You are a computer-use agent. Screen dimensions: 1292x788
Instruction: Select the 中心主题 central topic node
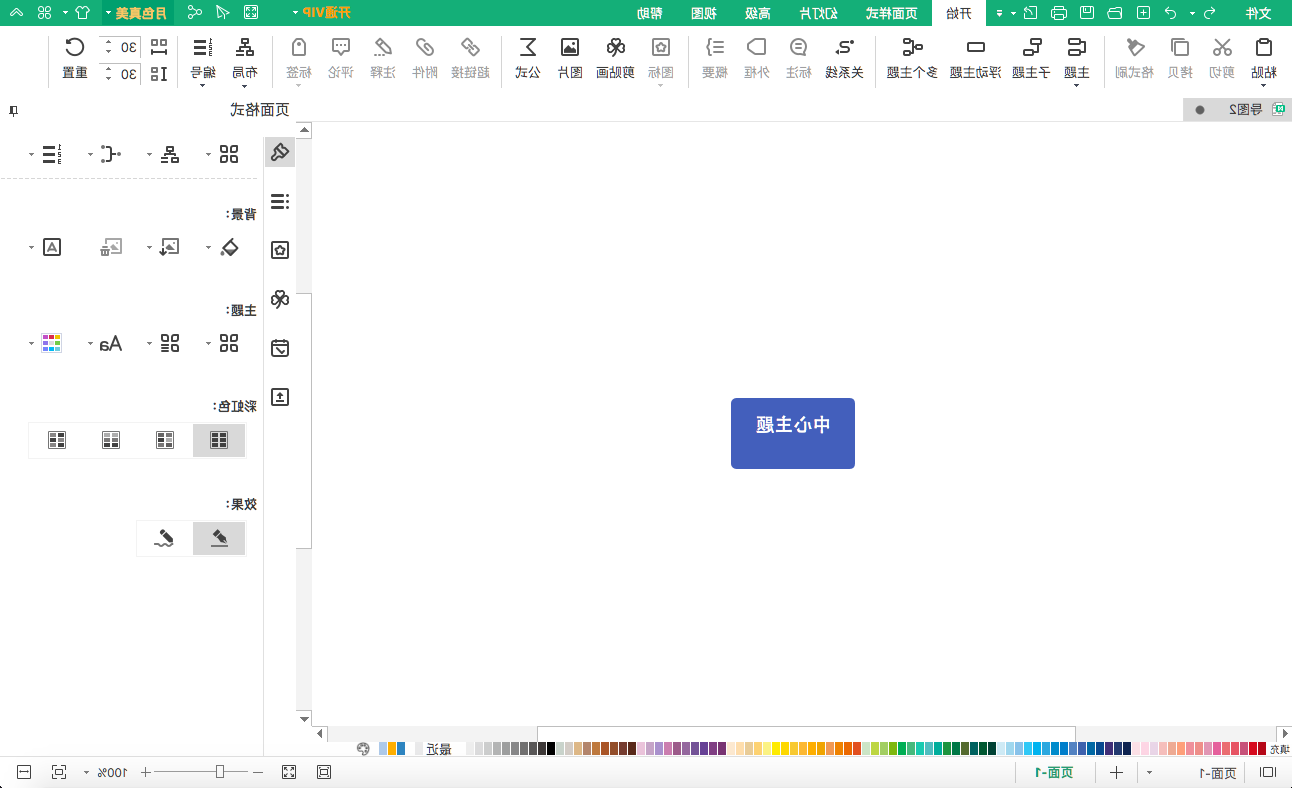click(793, 433)
